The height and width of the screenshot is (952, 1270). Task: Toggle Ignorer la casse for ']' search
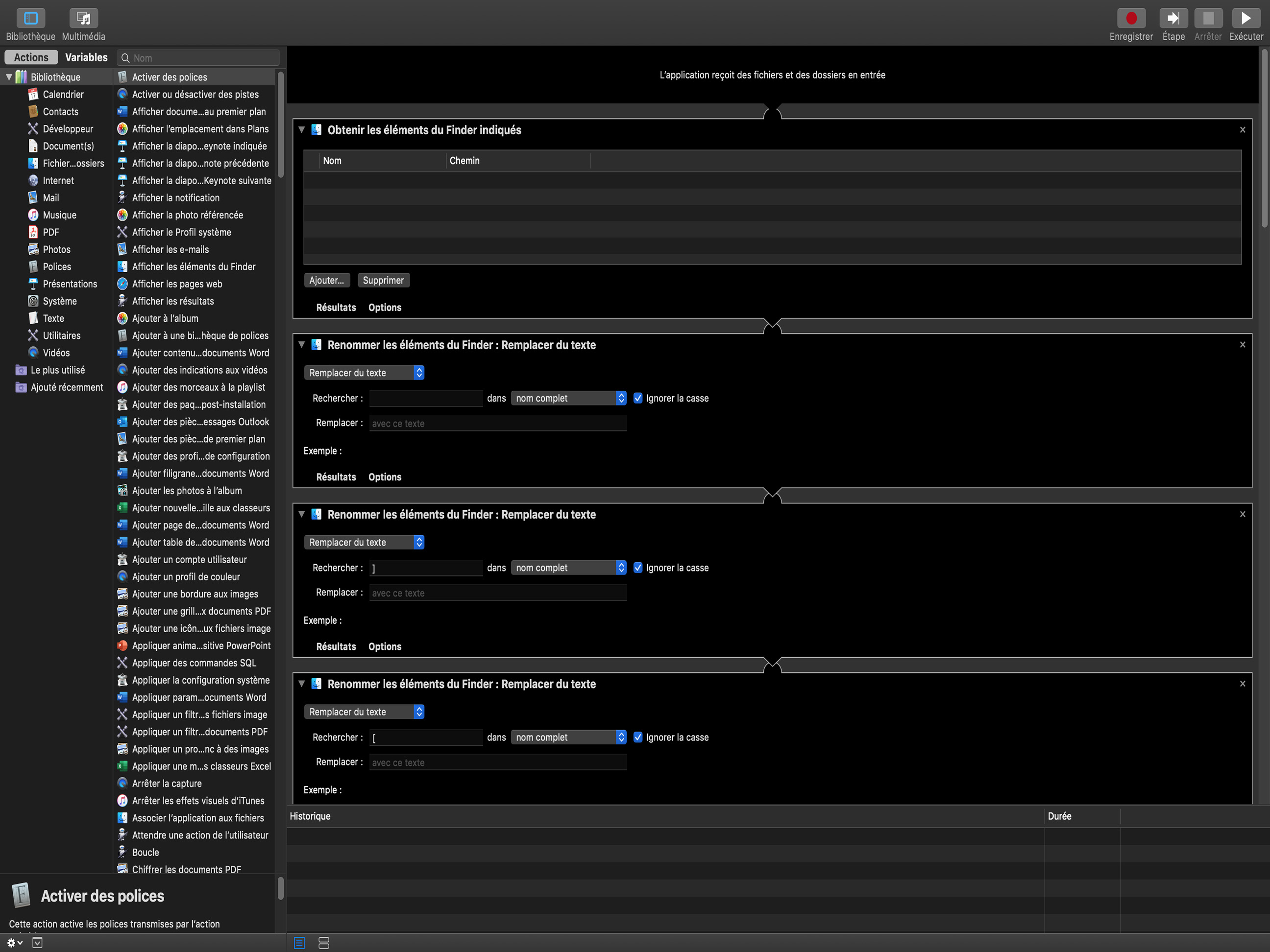[637, 568]
